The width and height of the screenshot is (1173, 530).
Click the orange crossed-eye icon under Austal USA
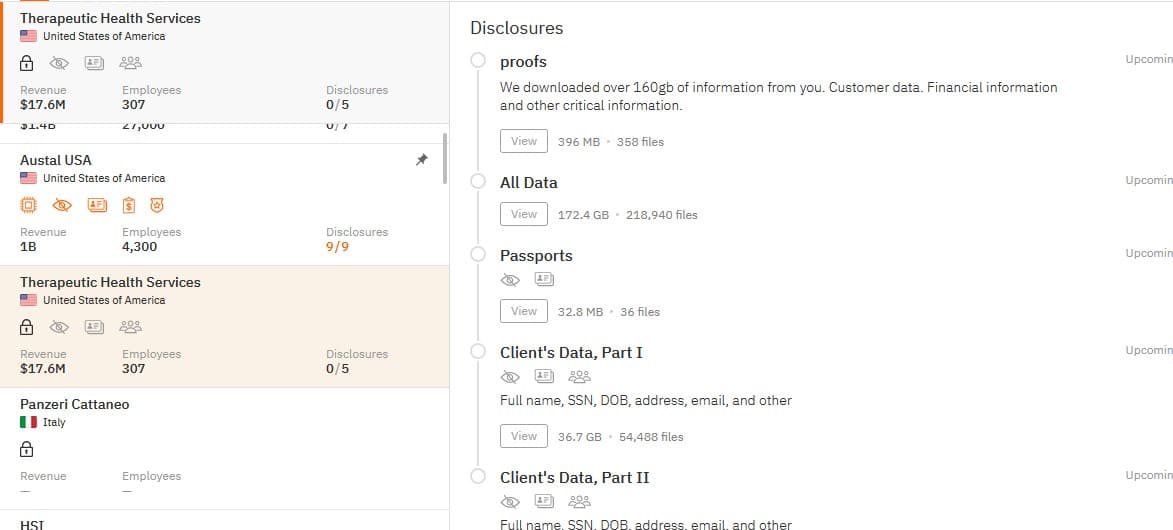coord(62,205)
